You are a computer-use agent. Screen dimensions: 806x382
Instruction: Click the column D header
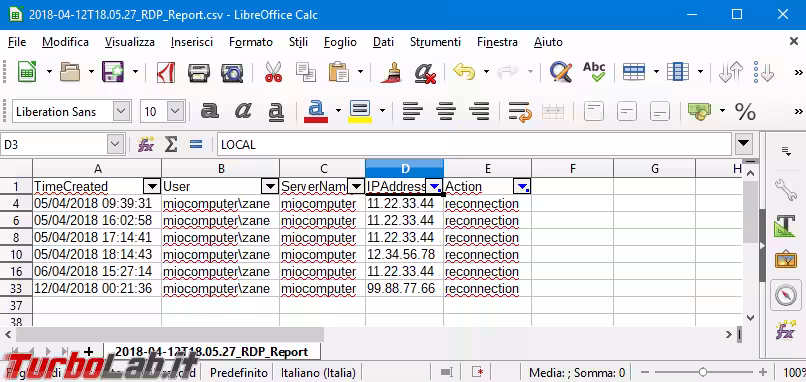pos(405,169)
